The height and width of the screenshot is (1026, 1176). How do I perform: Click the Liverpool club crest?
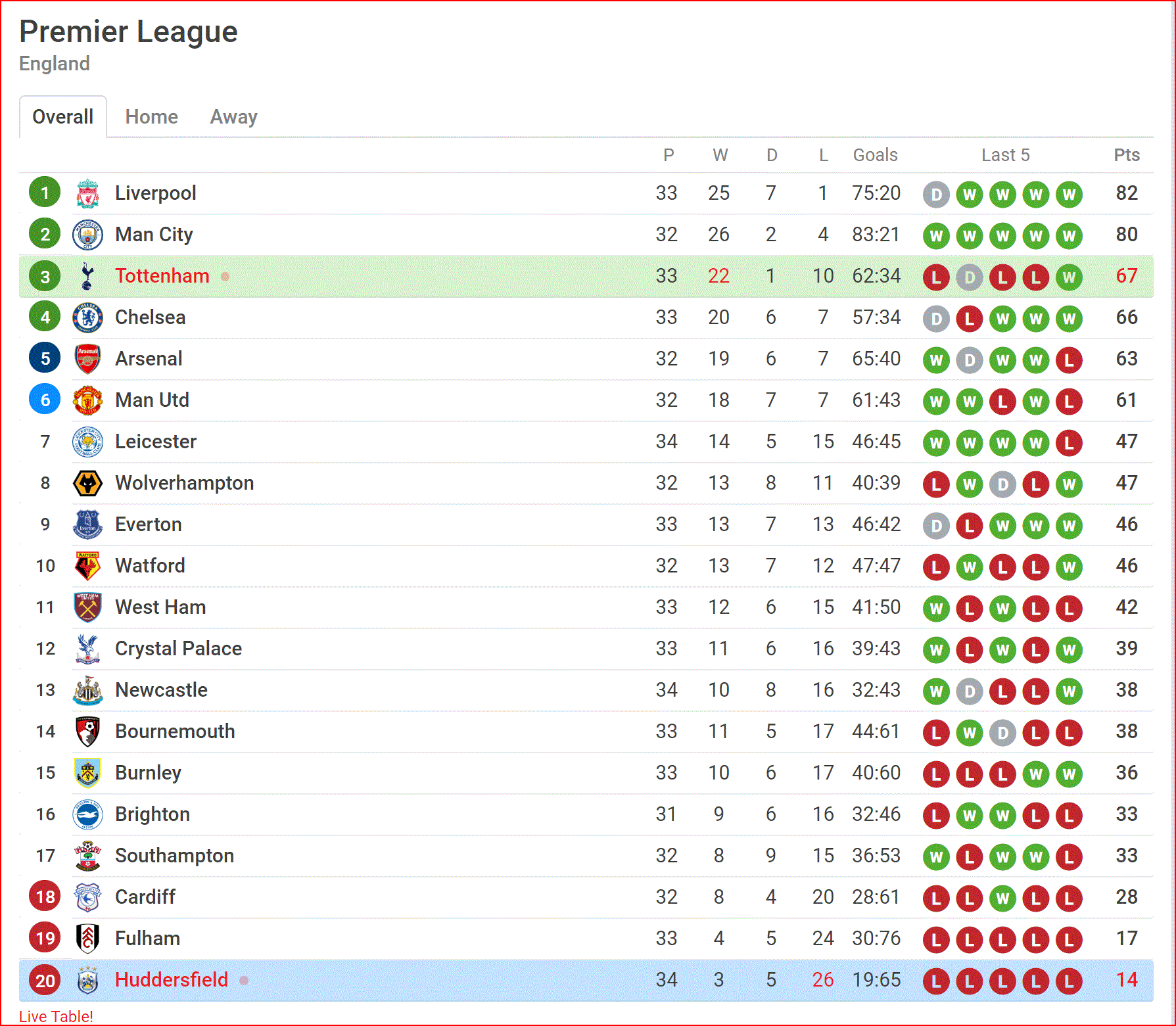pos(87,193)
